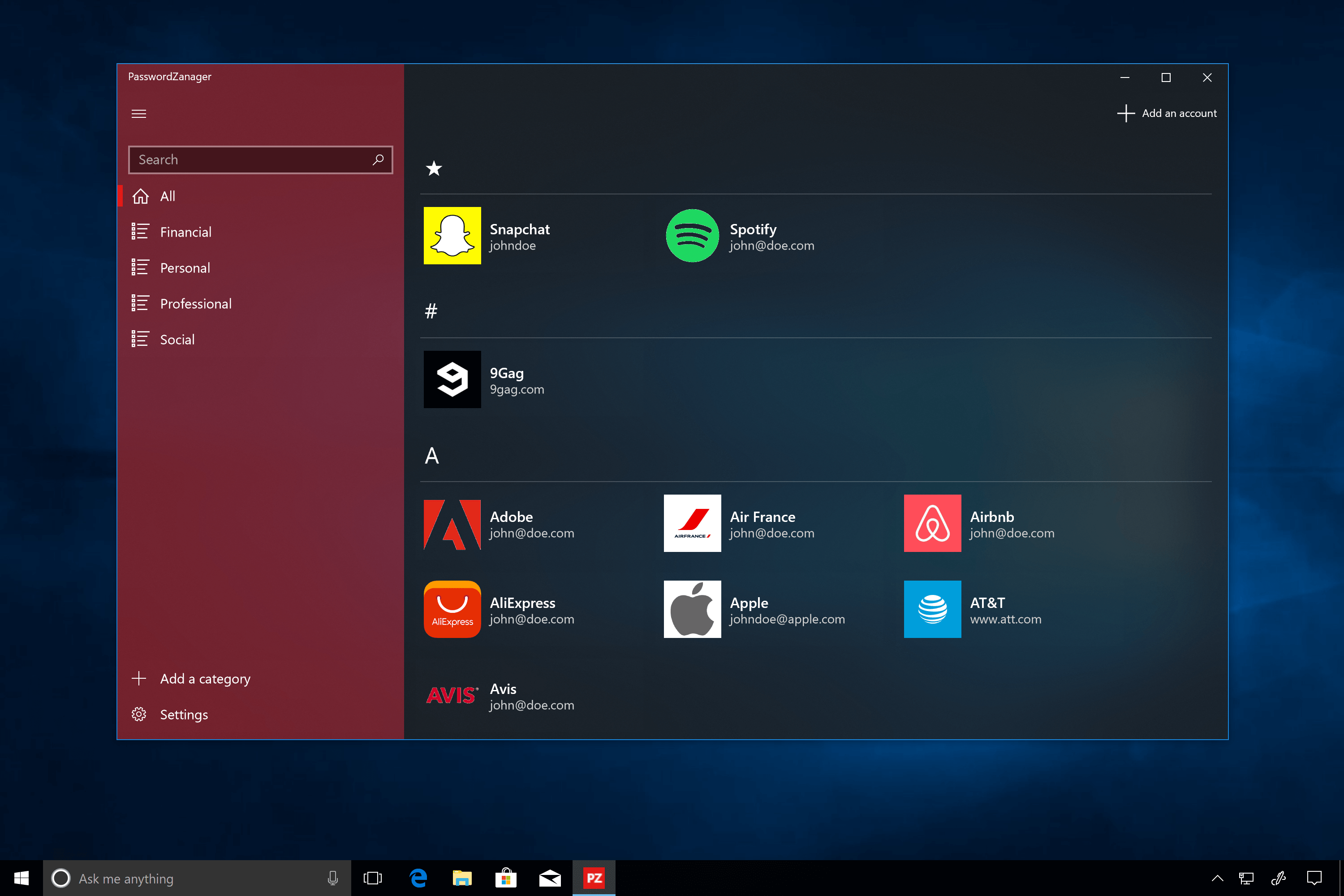Open Microsoft Edge from the taskbar

coord(419,878)
